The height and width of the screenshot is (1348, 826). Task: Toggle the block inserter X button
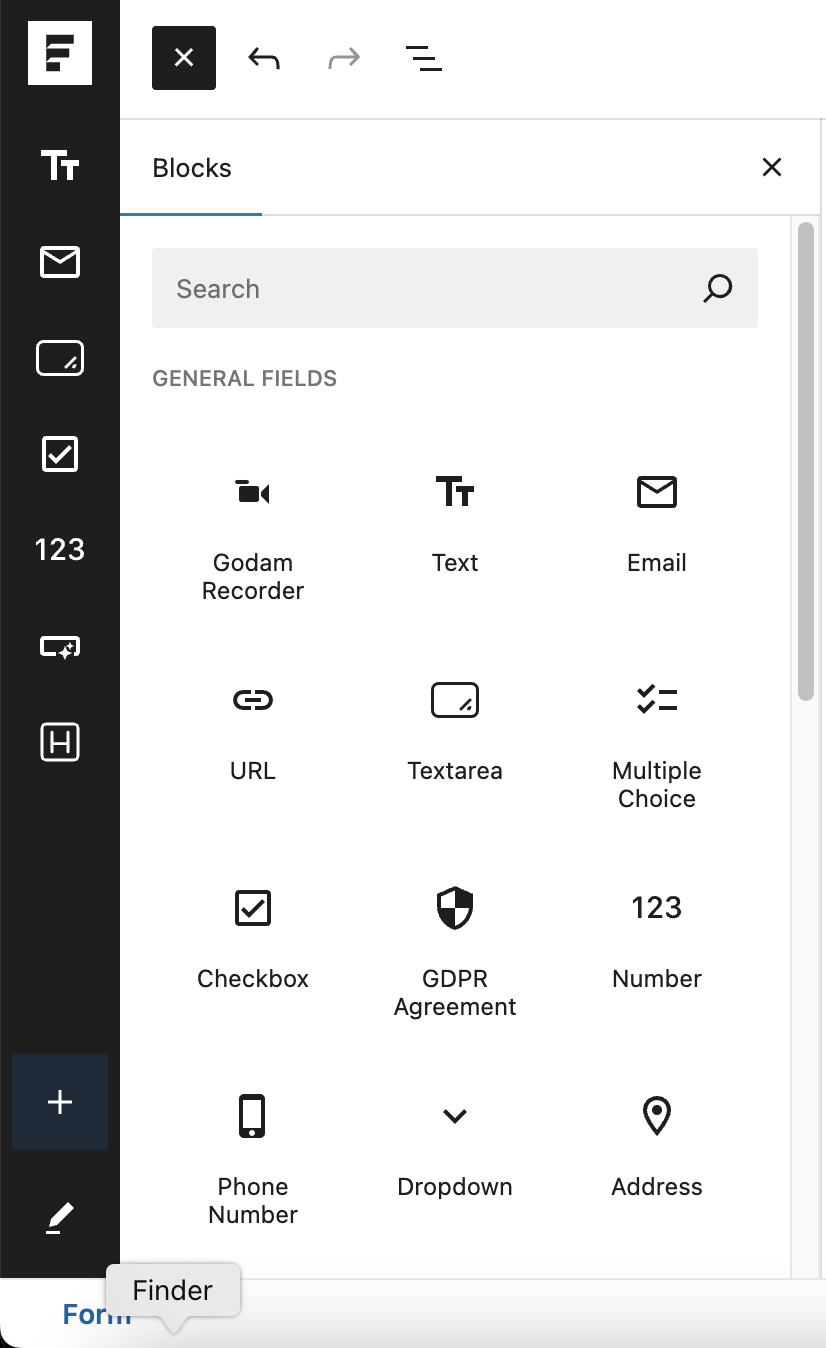[184, 58]
